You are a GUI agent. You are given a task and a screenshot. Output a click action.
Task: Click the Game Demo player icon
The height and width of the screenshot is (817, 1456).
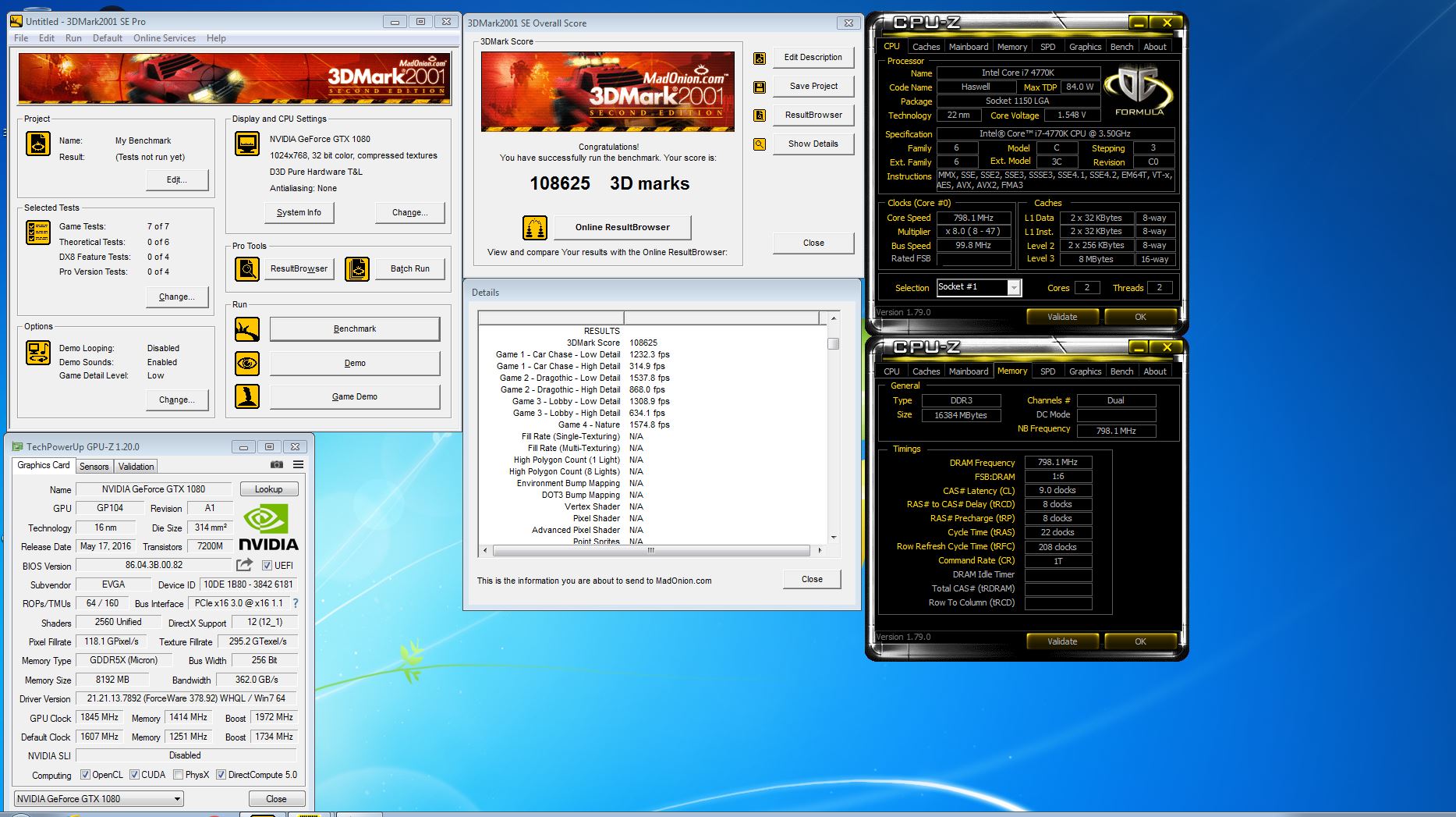tap(247, 396)
